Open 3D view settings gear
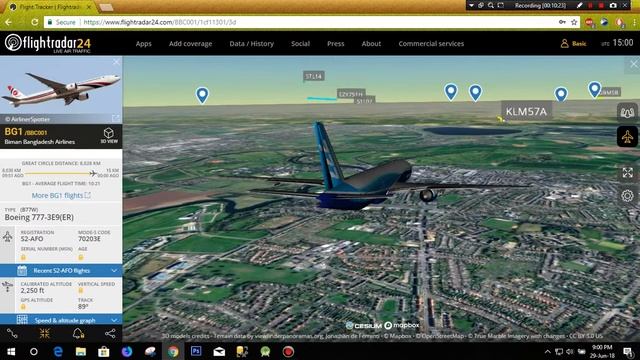Image resolution: width=640 pixels, height=360 pixels. pyautogui.click(x=627, y=196)
